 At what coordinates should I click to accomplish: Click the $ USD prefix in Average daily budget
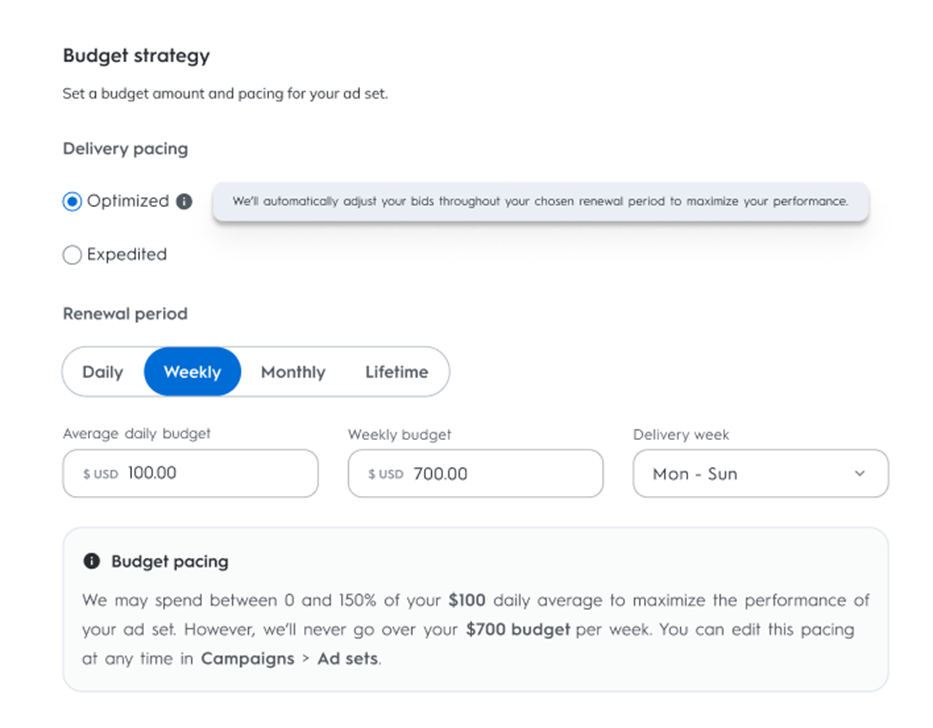pos(100,474)
